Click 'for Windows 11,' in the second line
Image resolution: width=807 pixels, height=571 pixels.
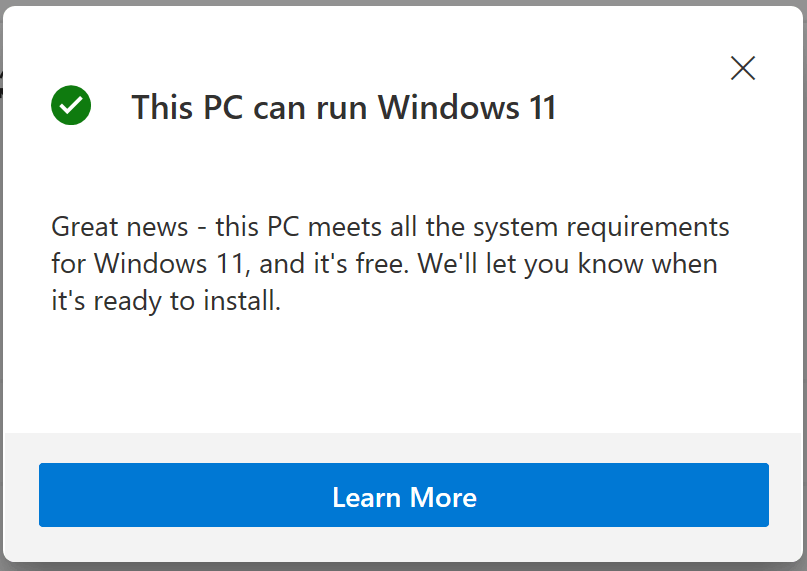(150, 264)
